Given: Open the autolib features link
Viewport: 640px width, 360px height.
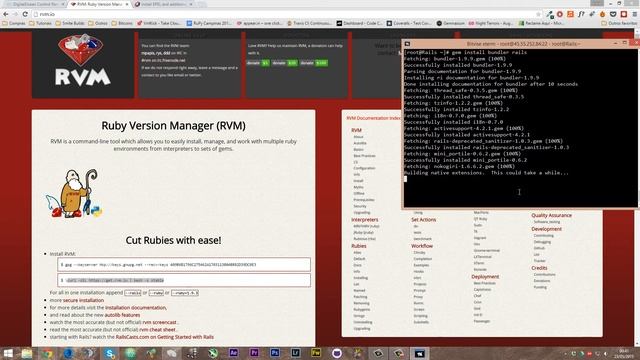Looking at the screenshot, I should pos(122,315).
